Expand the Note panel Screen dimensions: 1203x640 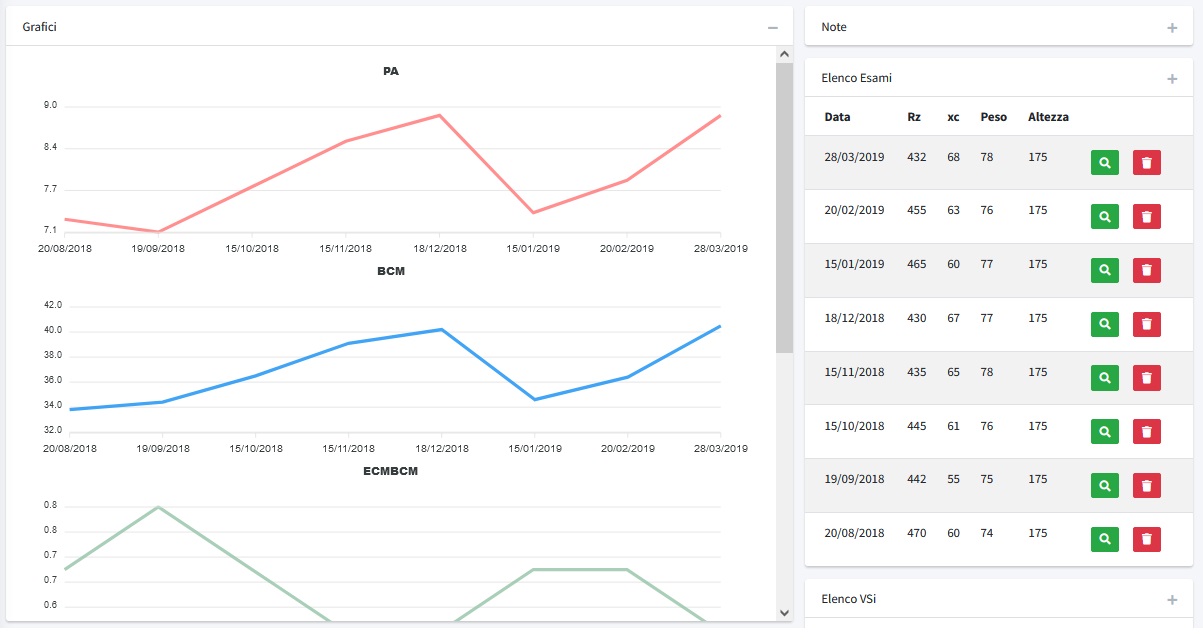click(x=1172, y=28)
